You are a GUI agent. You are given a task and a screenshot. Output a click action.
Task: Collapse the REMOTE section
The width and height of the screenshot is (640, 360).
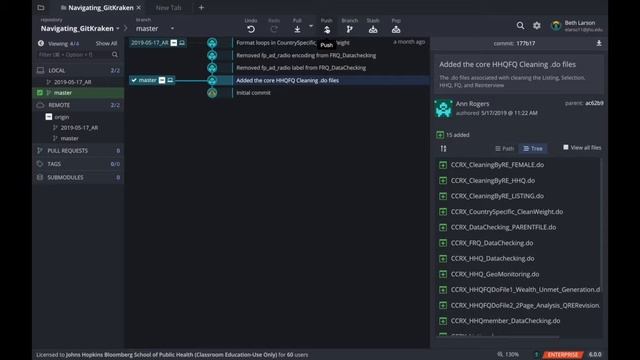pyautogui.click(x=78, y=105)
